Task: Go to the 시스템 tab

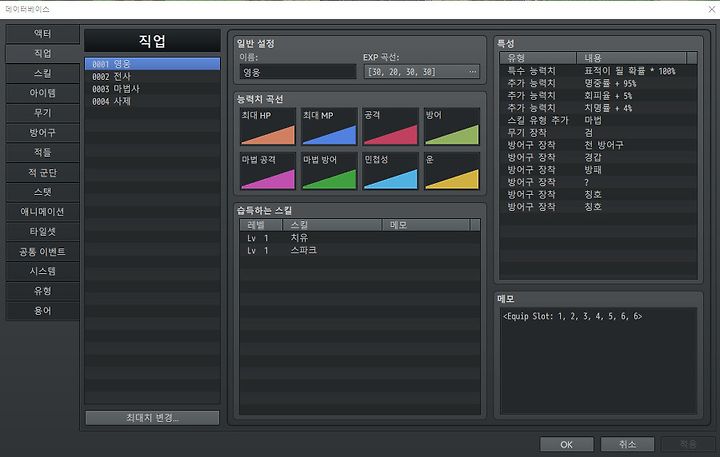Action: 42,271
